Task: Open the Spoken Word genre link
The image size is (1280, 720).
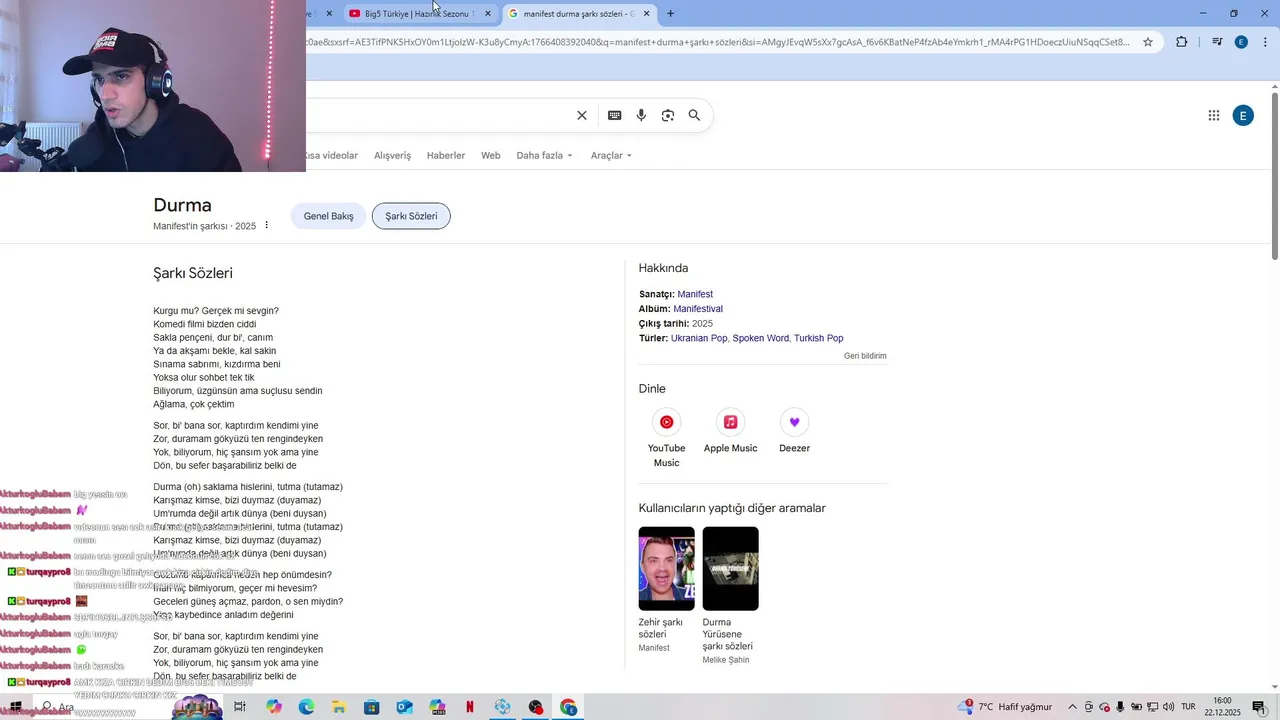Action: [x=760, y=338]
